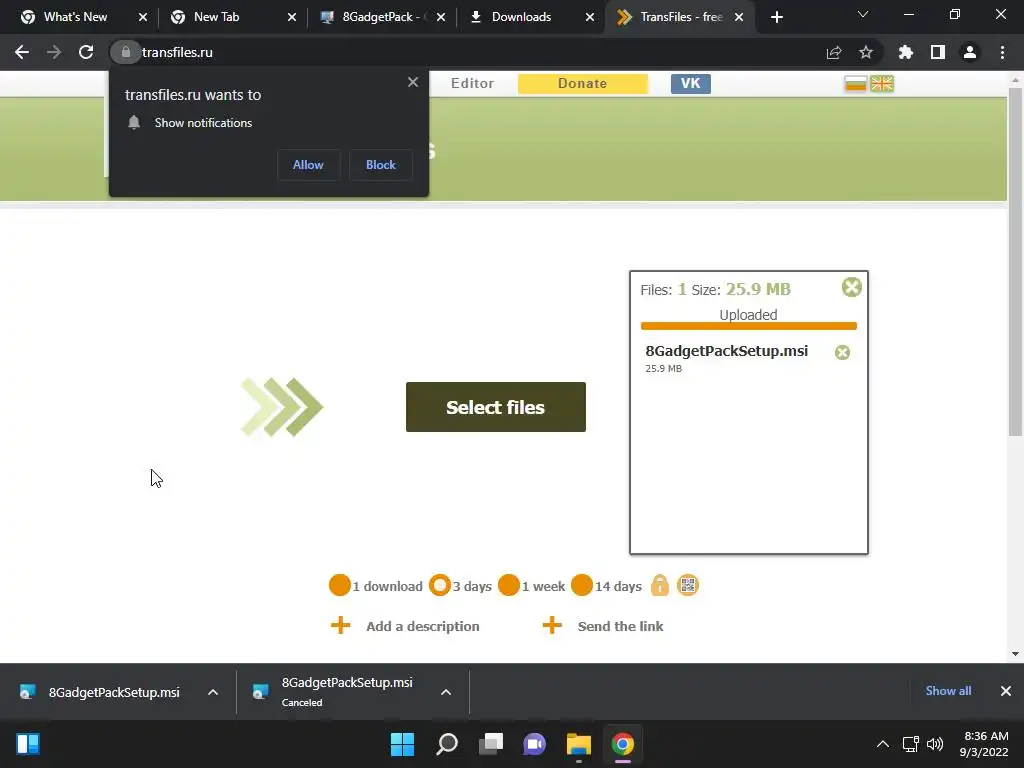1024x768 pixels.
Task: Remove all uploaded files panel X
Action: point(852,287)
